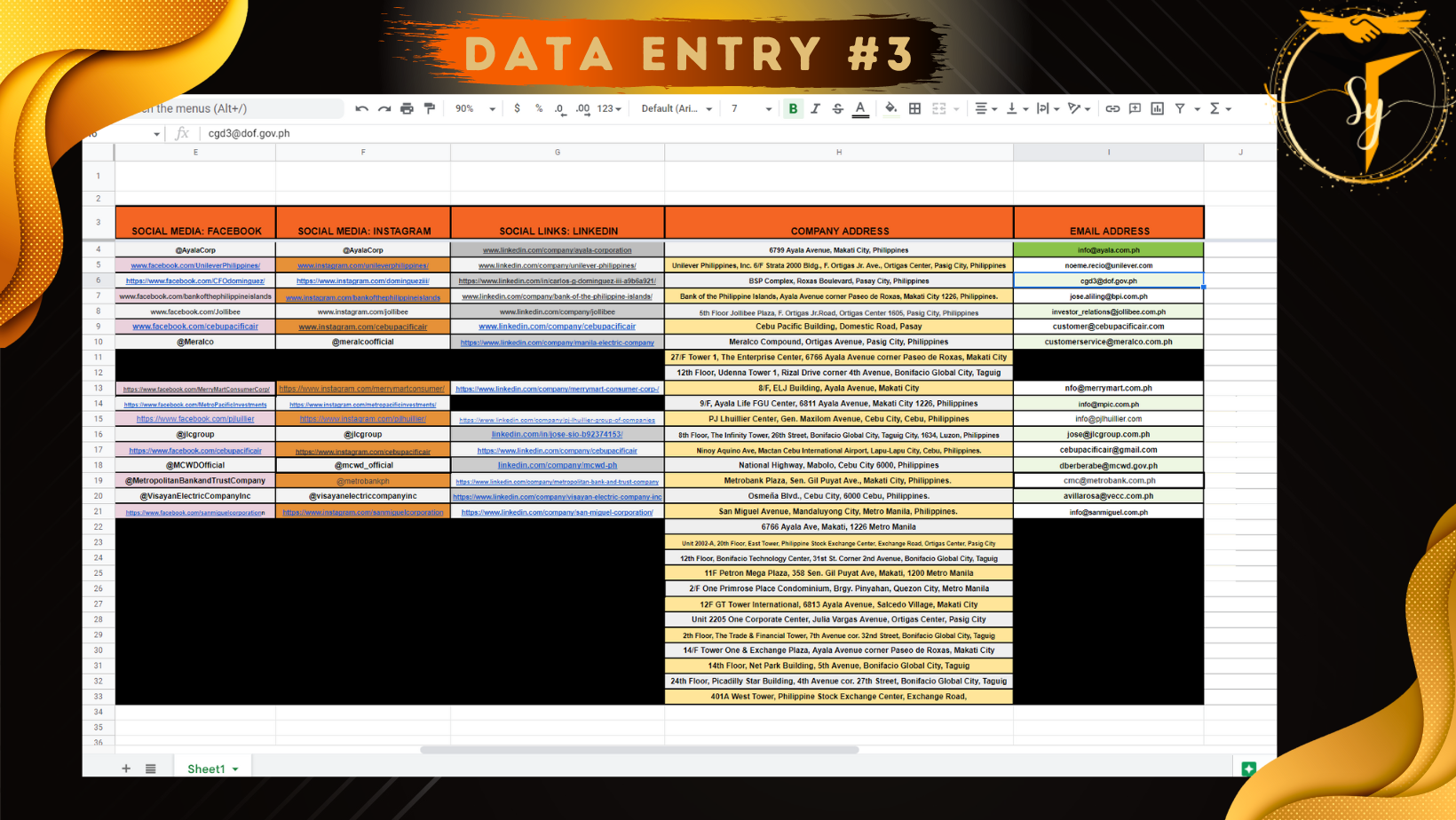The height and width of the screenshot is (820, 1456).
Task: Click the green Explore button at bottom right
Action: click(1248, 769)
